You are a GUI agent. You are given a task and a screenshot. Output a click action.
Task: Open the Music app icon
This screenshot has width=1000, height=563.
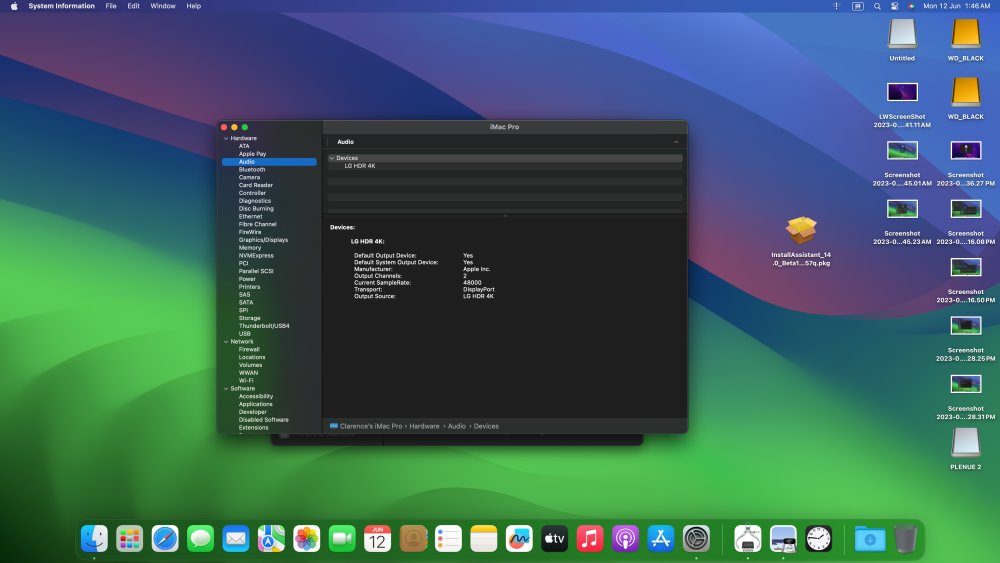590,539
